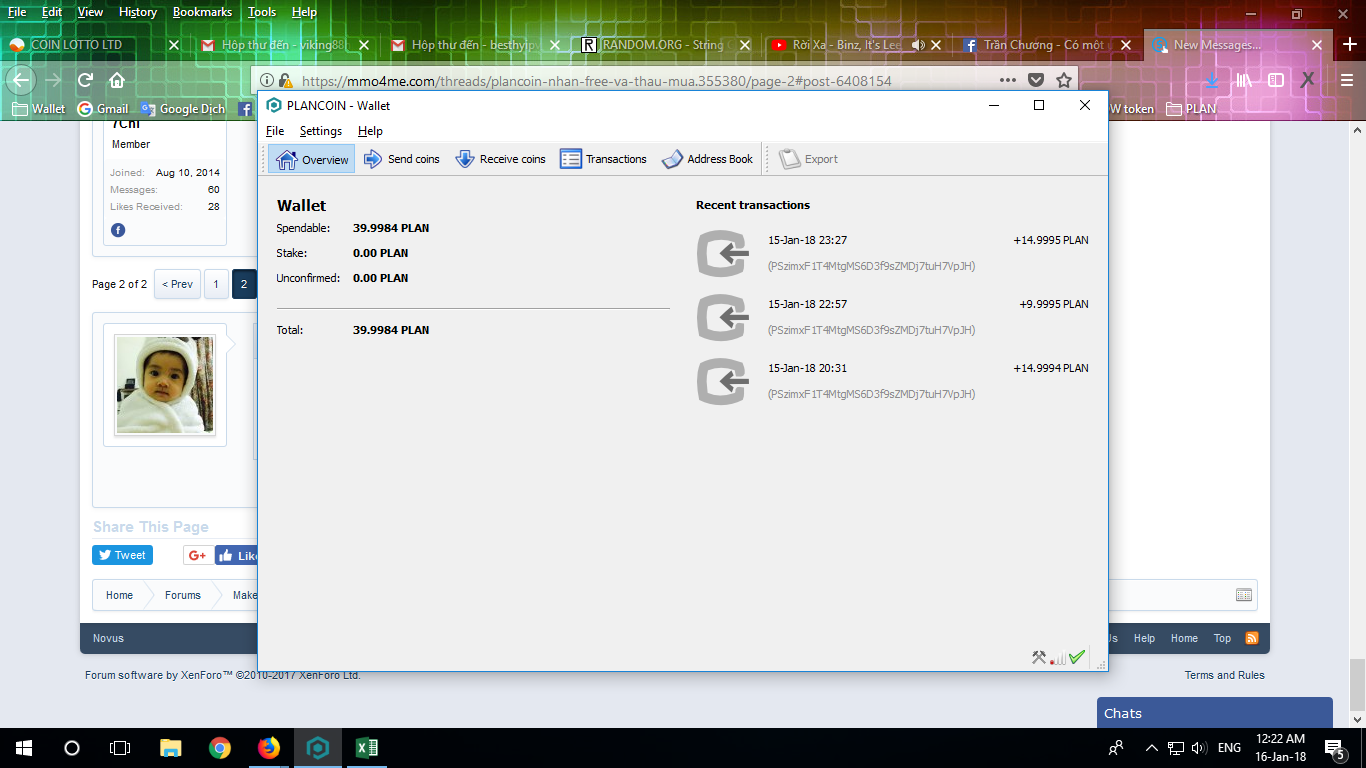This screenshot has height=768, width=1366.
Task: Bookmark this page with star icon
Action: point(1064,80)
